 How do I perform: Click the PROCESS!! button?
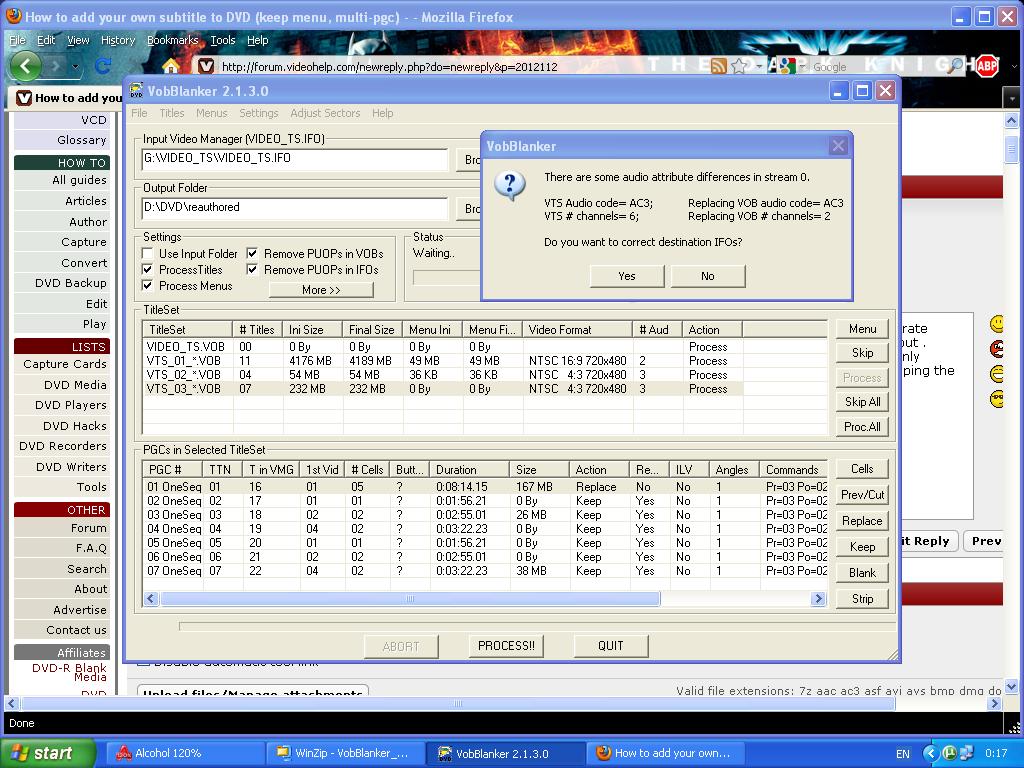click(x=506, y=646)
